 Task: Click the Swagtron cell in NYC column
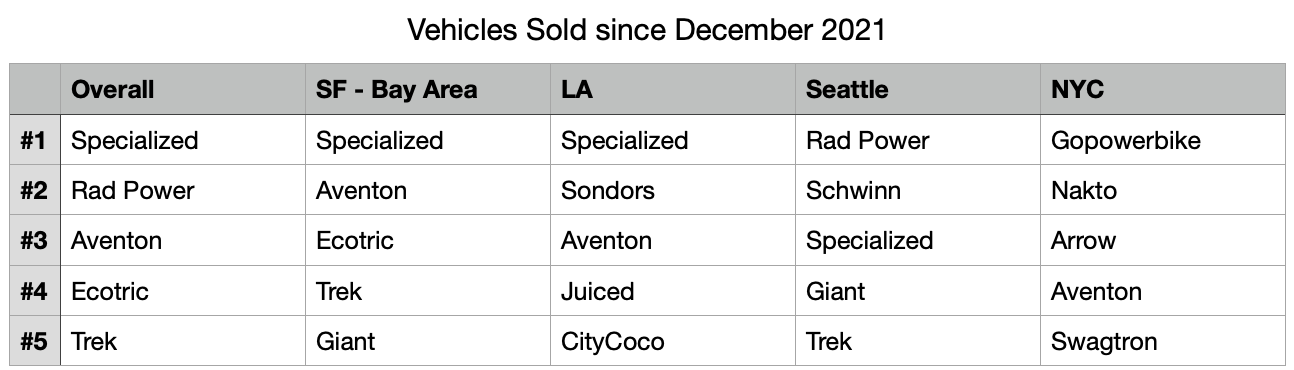click(x=1163, y=341)
